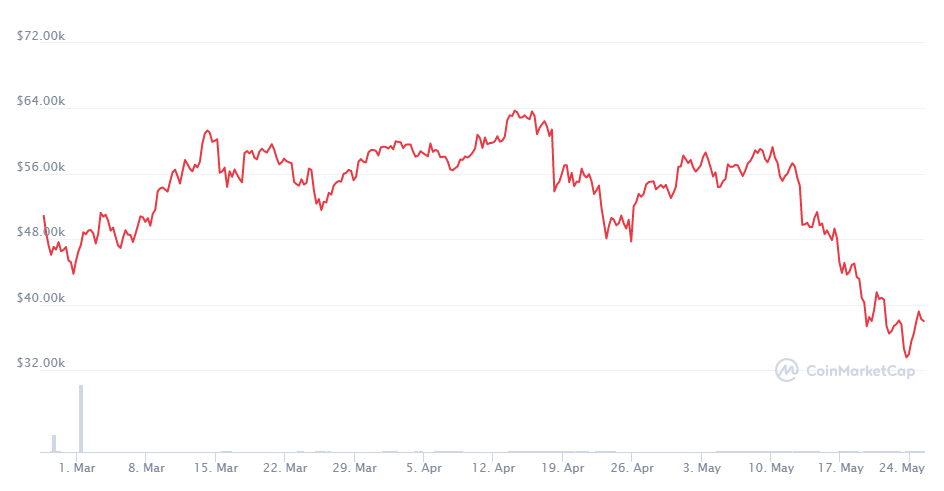
Task: Click the $40.00k price axis label
Action: [42, 298]
